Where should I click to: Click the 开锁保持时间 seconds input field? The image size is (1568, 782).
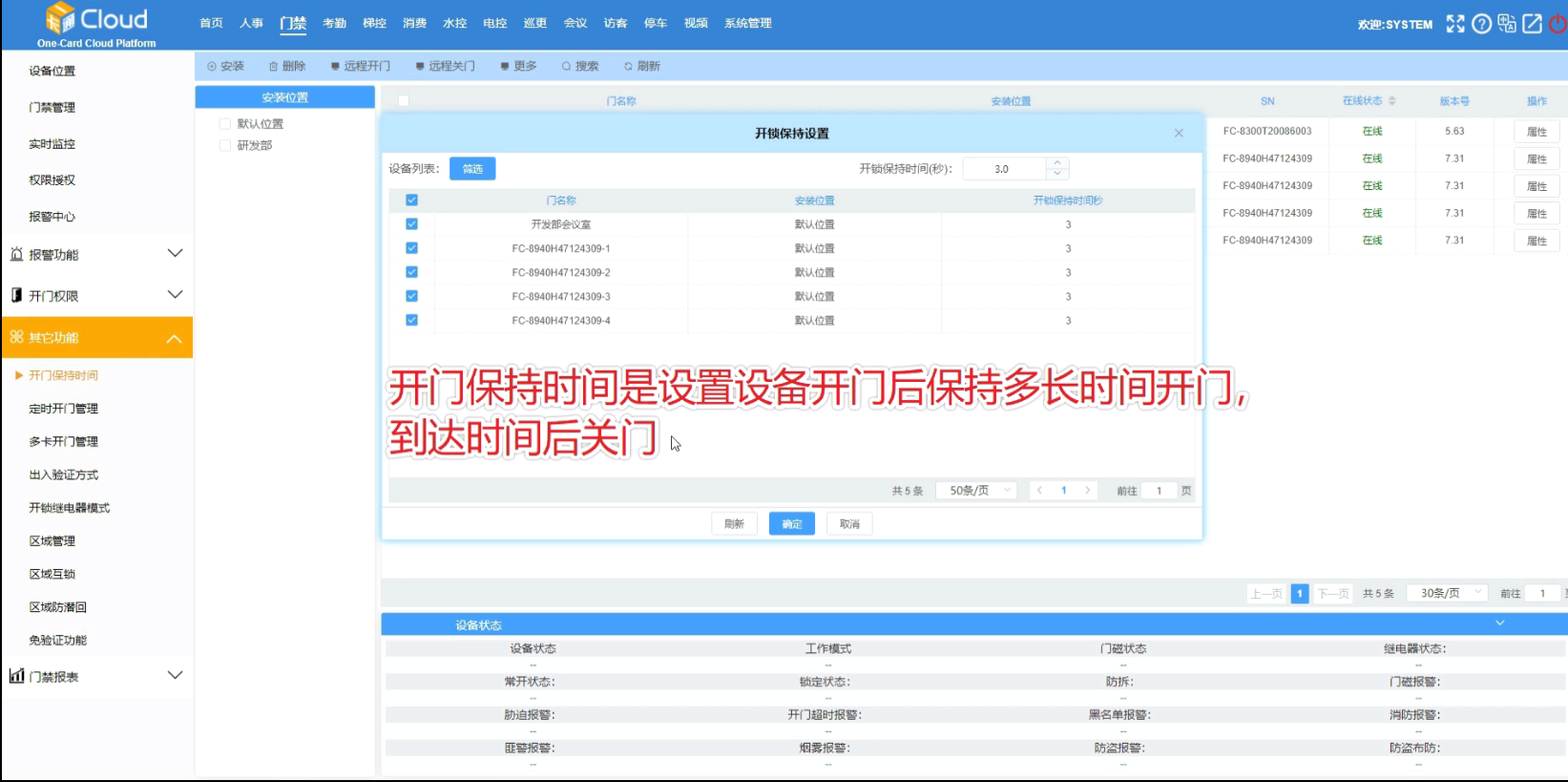1006,169
